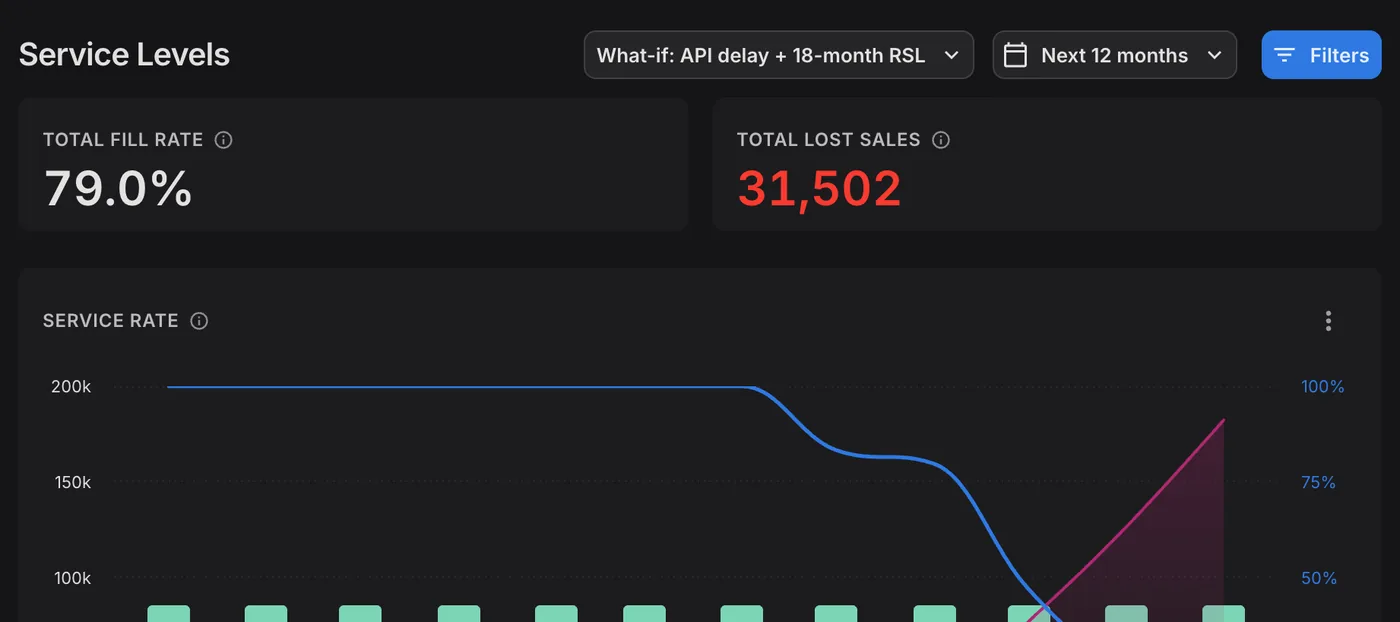Viewport: 1400px width, 622px height.
Task: Click the 100k left axis label
Action: [x=72, y=578]
